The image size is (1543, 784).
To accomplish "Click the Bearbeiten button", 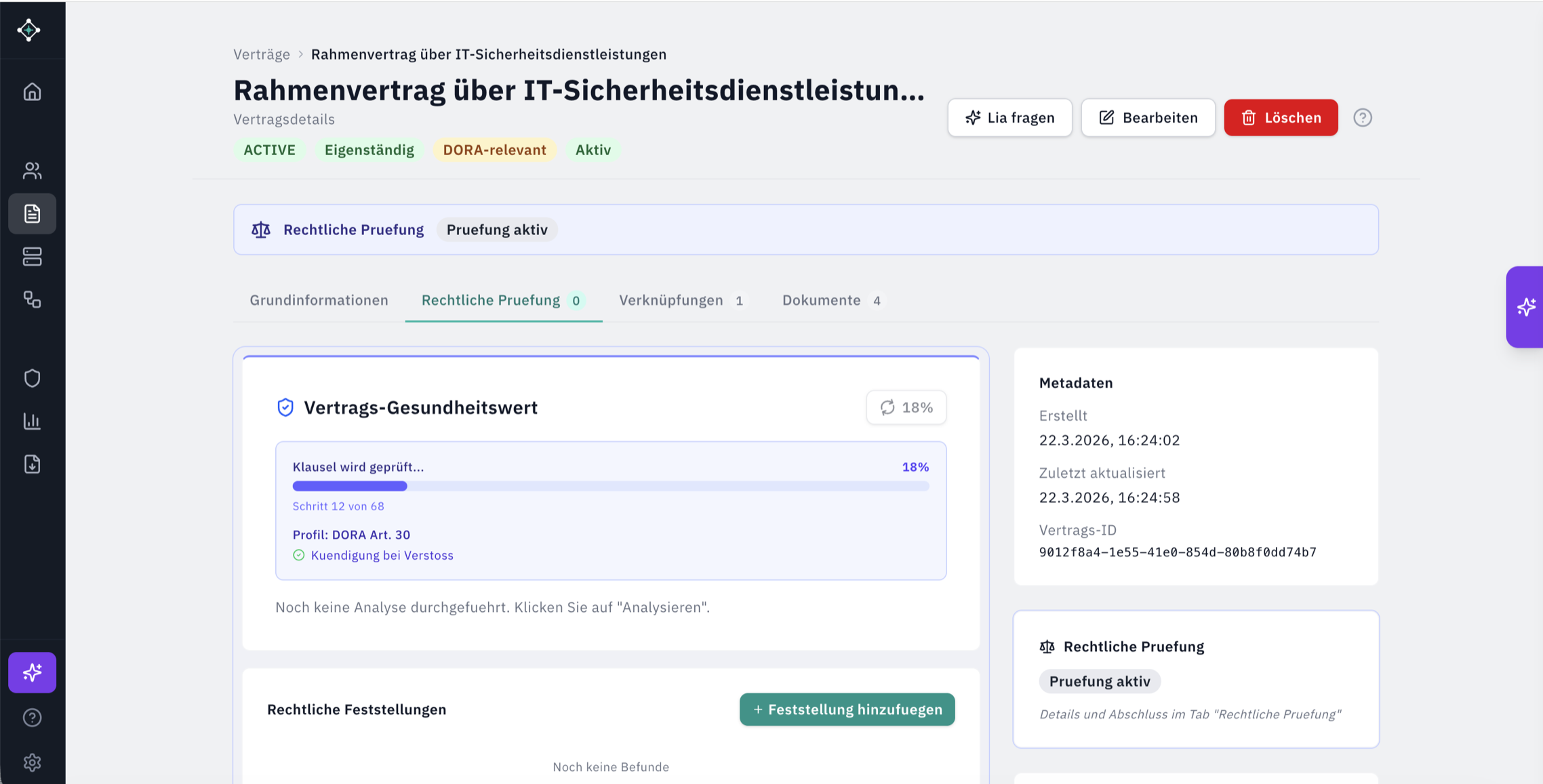I will 1148,118.
